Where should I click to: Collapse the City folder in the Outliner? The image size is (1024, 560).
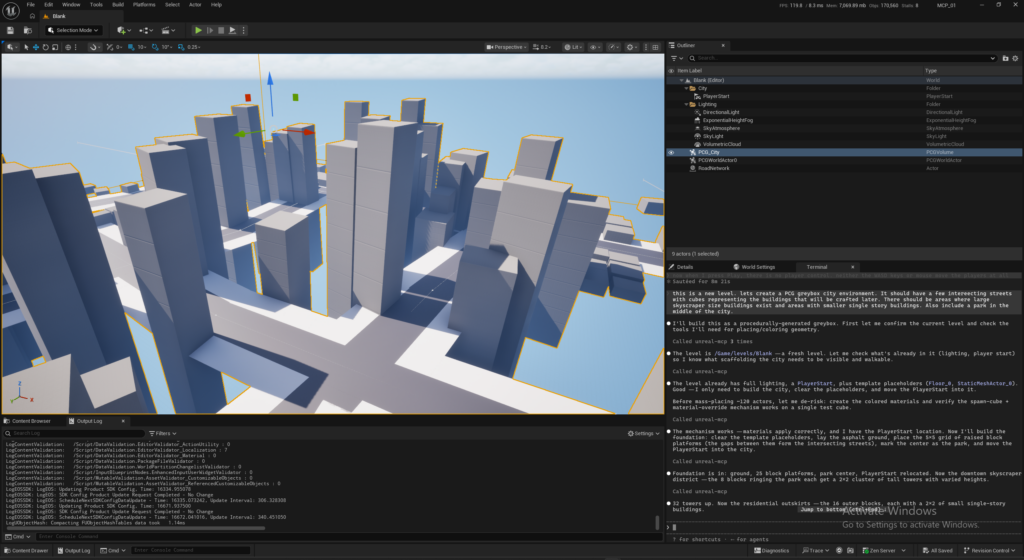686,88
